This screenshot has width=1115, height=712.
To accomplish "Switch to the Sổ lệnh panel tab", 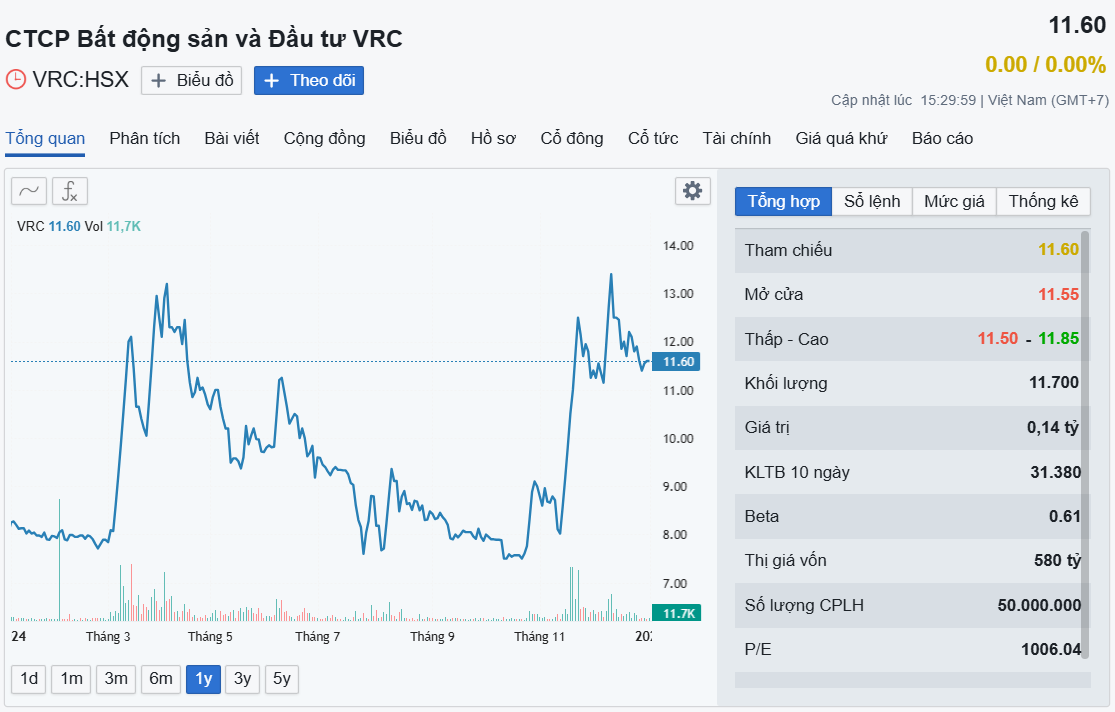I will coord(872,201).
